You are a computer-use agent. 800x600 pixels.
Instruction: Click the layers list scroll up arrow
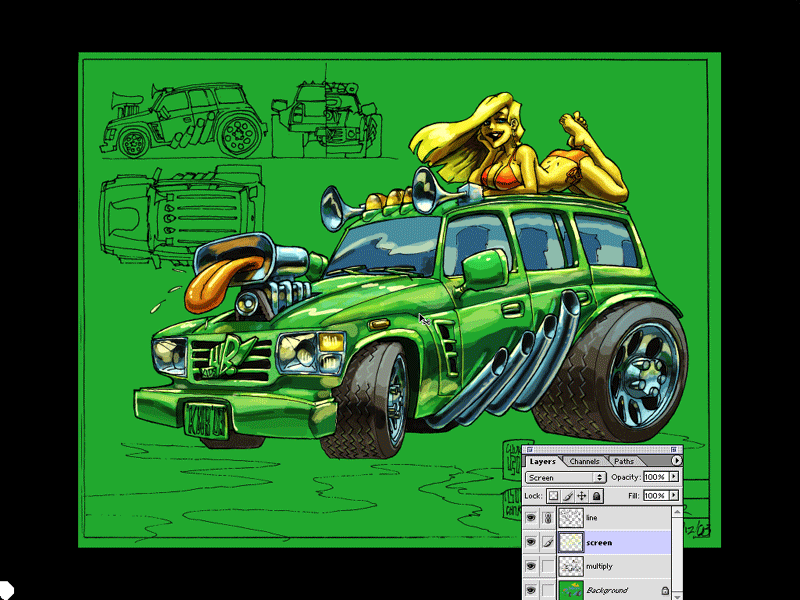(677, 512)
